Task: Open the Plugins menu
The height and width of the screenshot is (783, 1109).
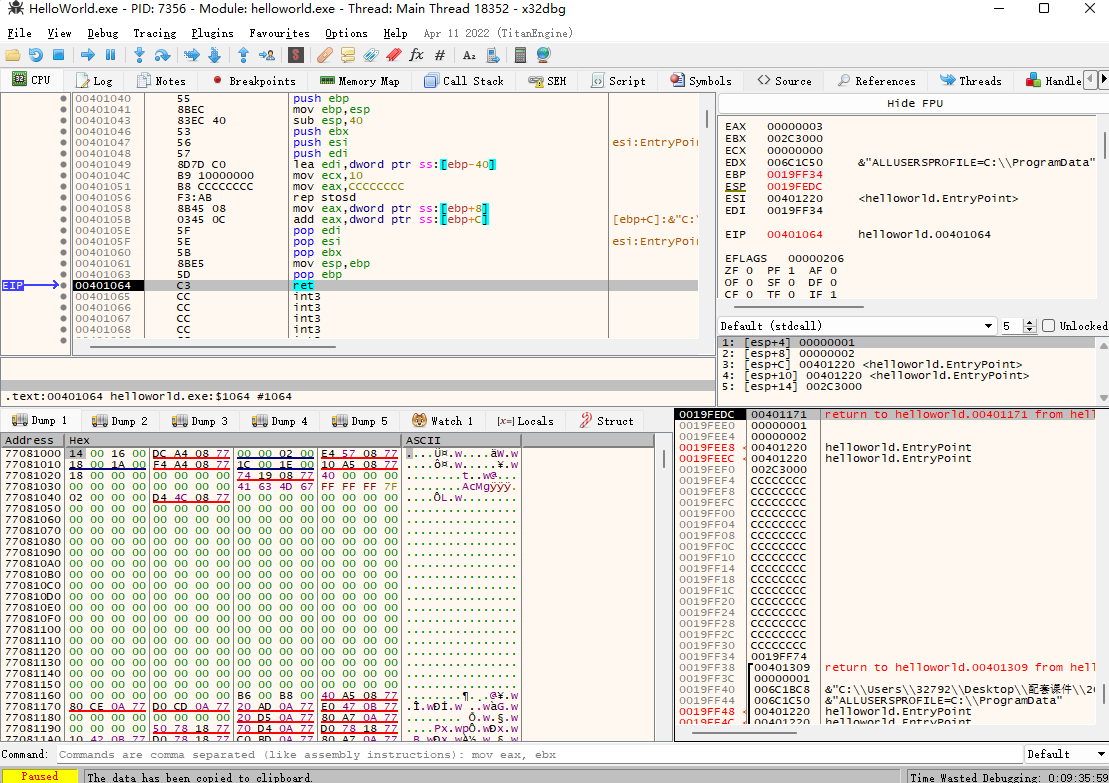Action: [212, 33]
